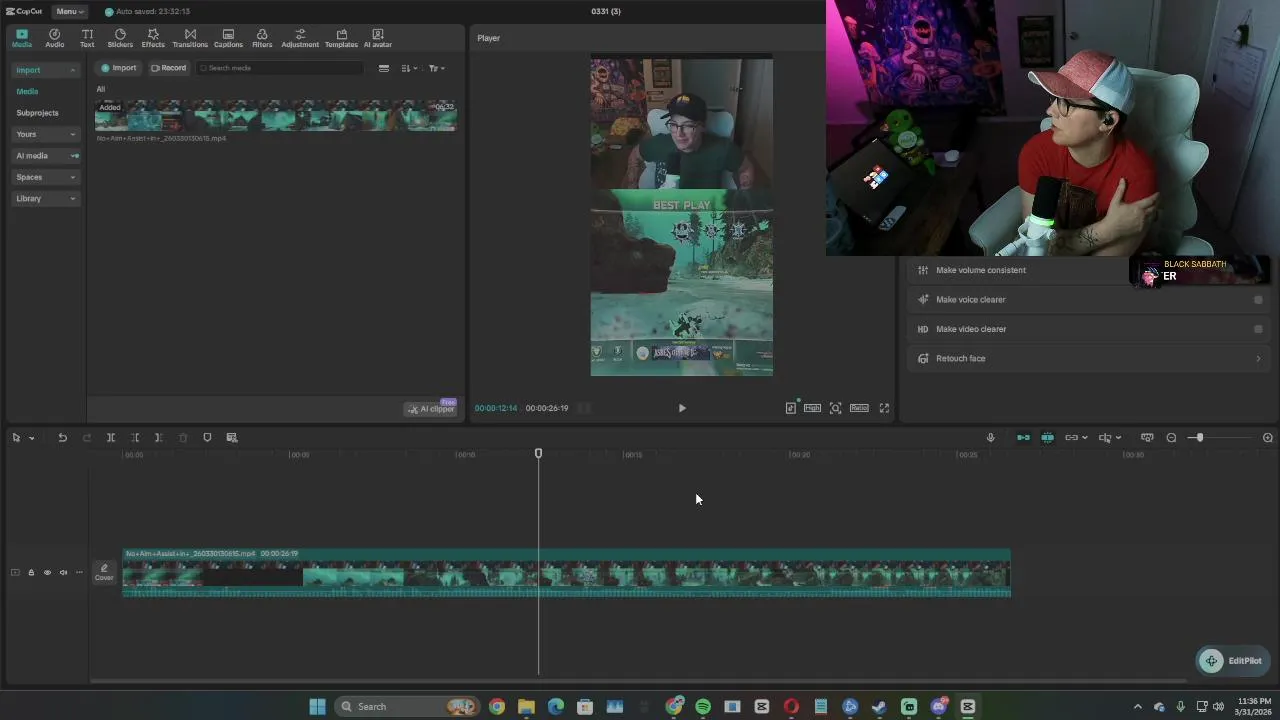Zoom out the timeline
This screenshot has width=1280, height=720.
pyautogui.click(x=1171, y=438)
